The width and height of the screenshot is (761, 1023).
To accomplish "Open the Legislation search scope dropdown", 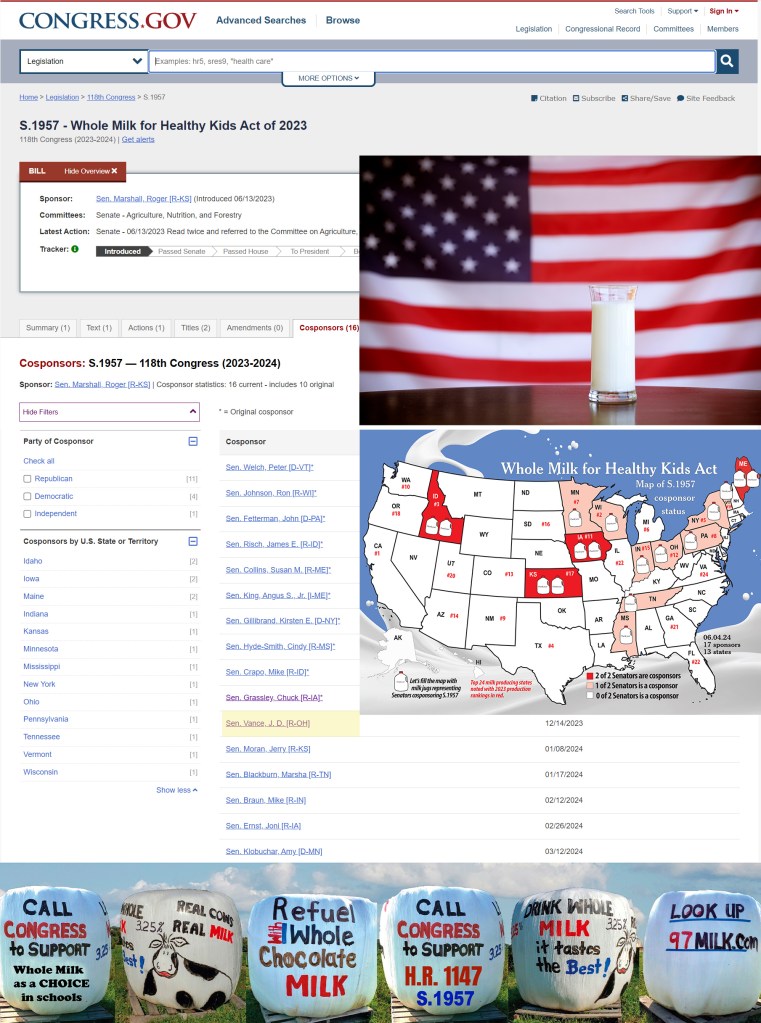I will tap(83, 61).
